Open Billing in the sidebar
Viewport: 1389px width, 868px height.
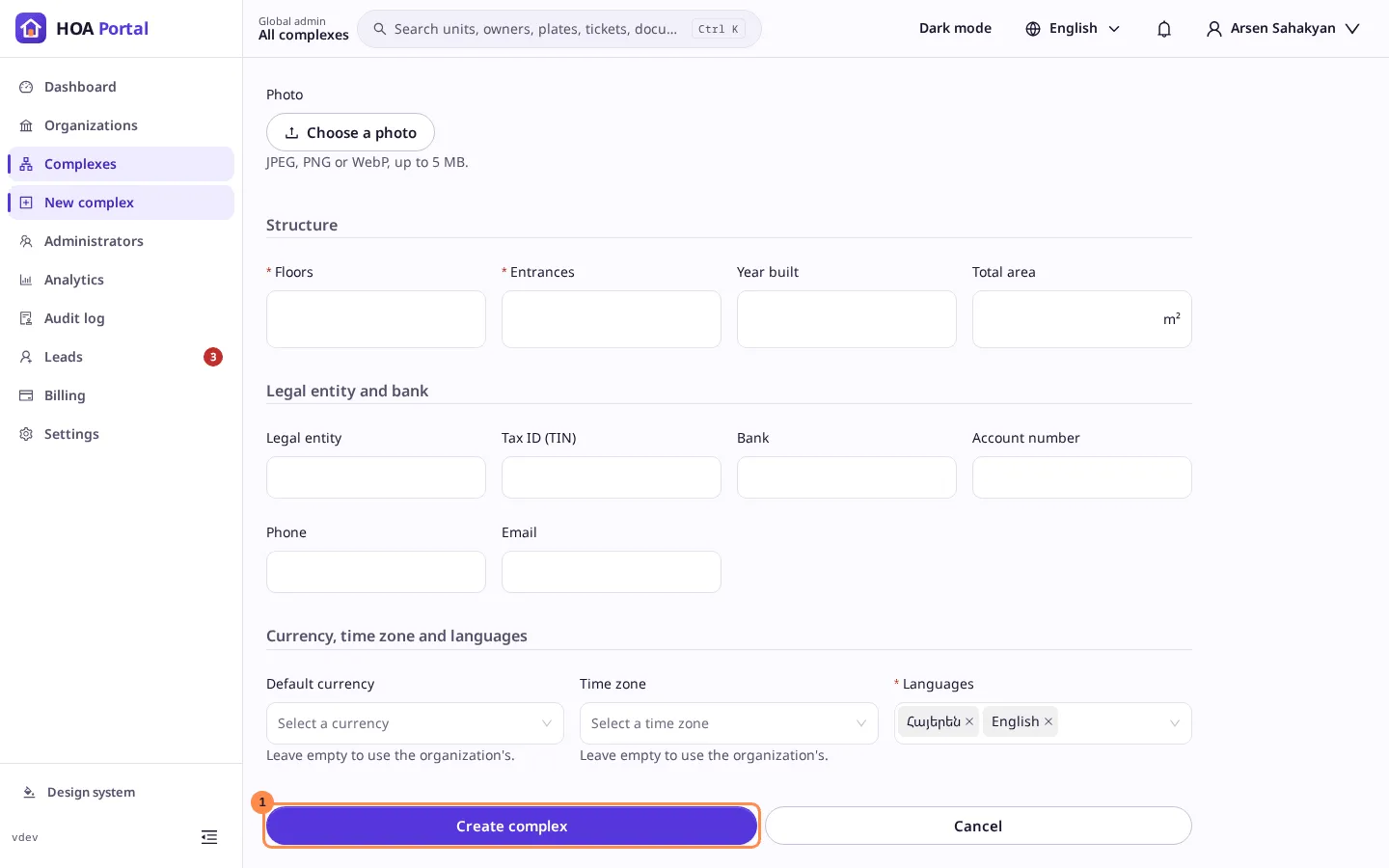tap(122, 395)
